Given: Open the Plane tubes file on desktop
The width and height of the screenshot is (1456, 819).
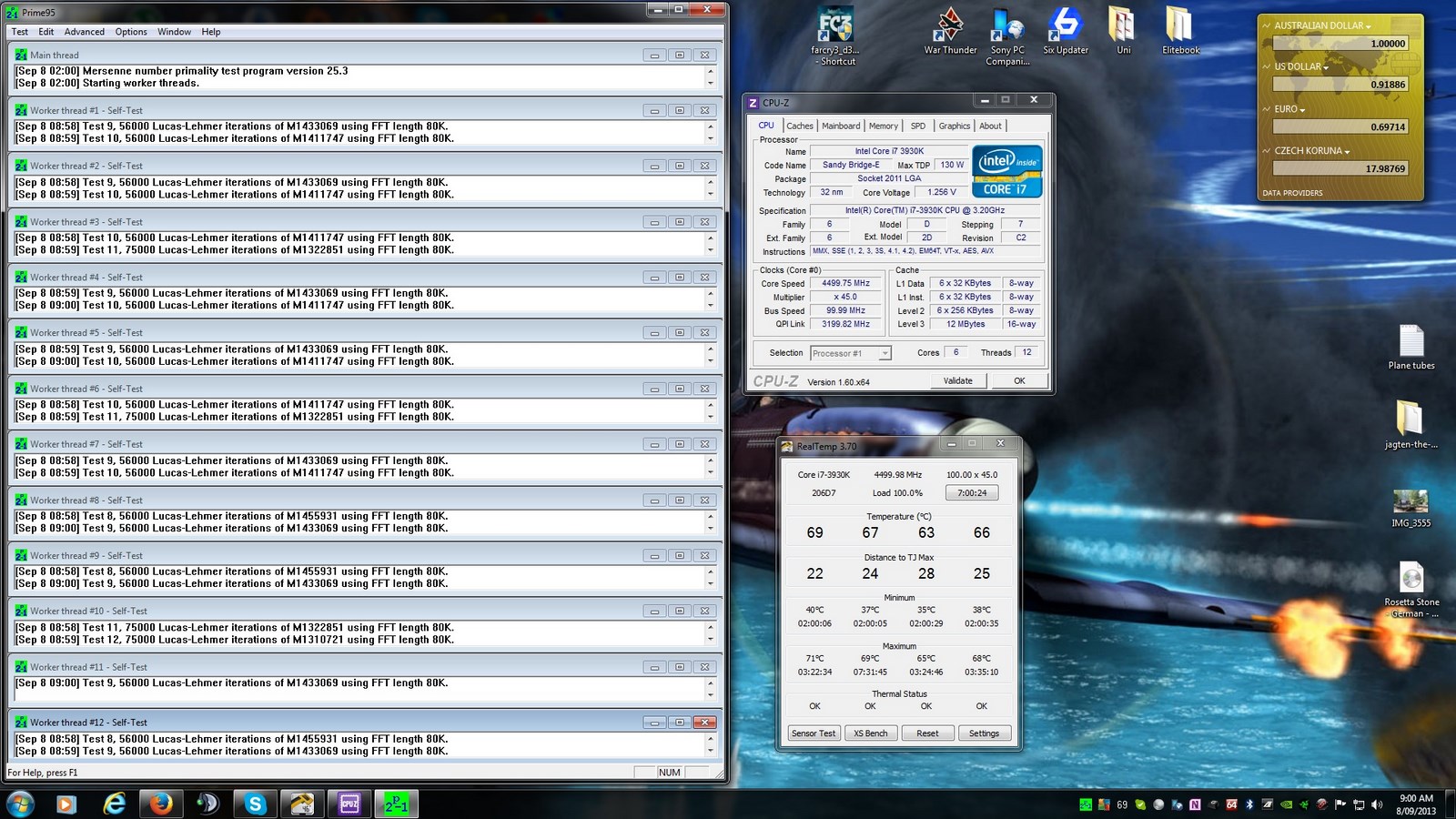Looking at the screenshot, I should [x=1411, y=347].
